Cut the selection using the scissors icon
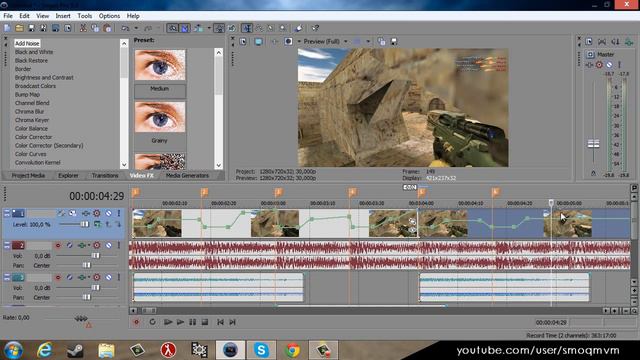Viewport: 640px width, 360px height. [83, 28]
